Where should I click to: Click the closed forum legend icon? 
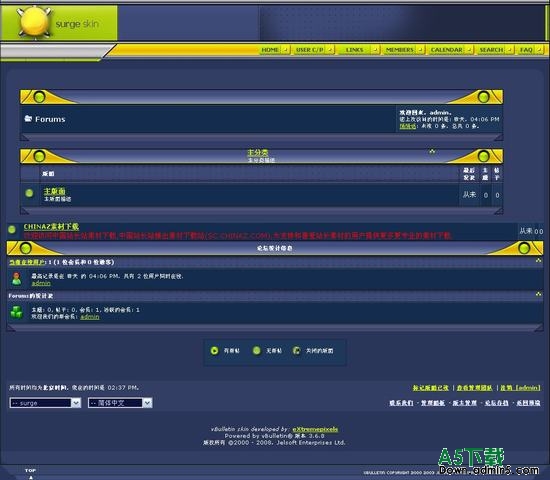pyautogui.click(x=296, y=350)
